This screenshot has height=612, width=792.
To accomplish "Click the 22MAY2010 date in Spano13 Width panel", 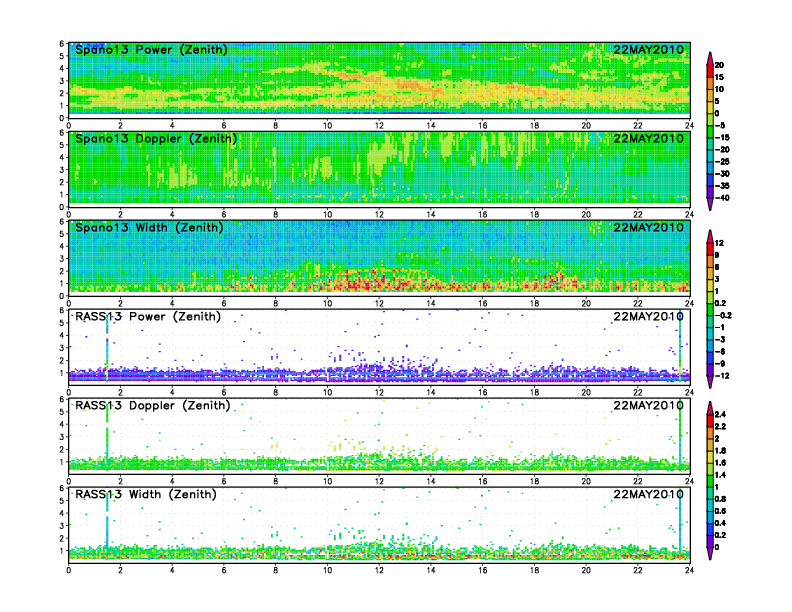I will [x=649, y=228].
